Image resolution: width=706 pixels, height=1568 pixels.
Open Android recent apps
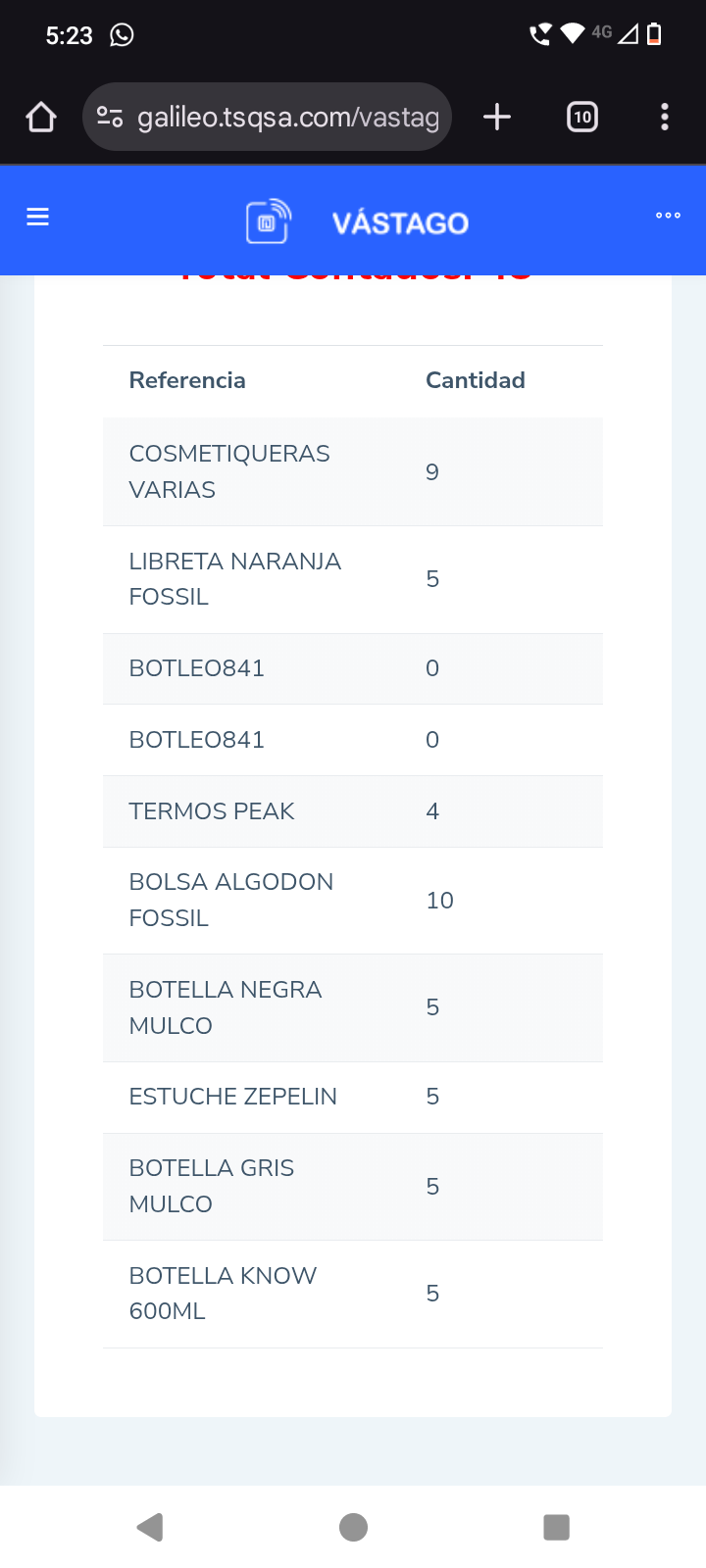(556, 1527)
